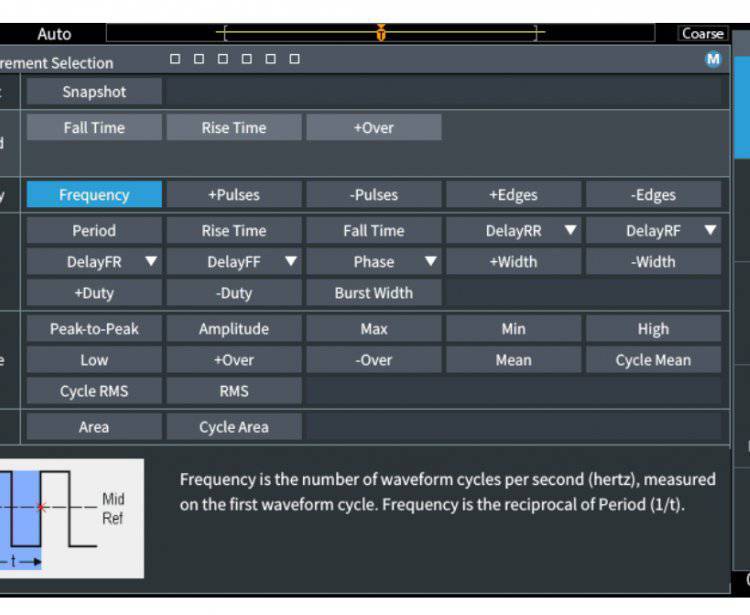The image size is (750, 615).
Task: Select the Min measurement
Action: (514, 329)
